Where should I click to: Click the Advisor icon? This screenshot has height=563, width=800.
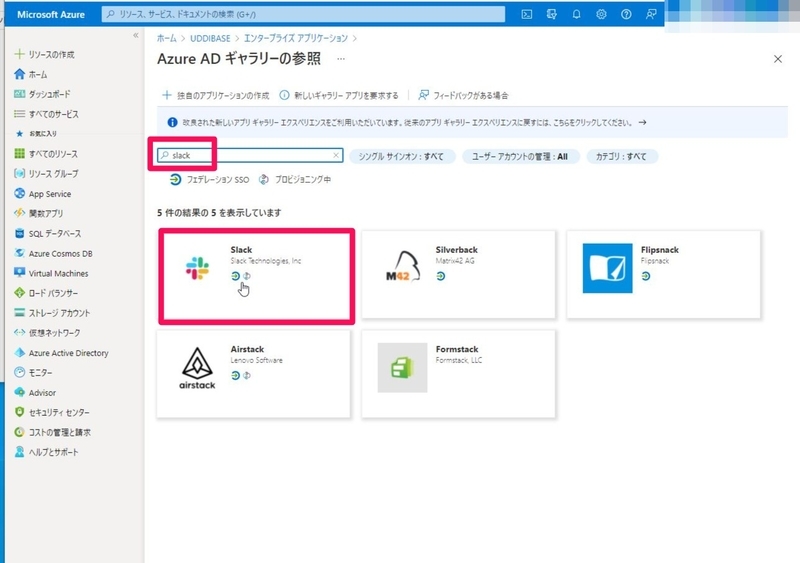[x=19, y=393]
